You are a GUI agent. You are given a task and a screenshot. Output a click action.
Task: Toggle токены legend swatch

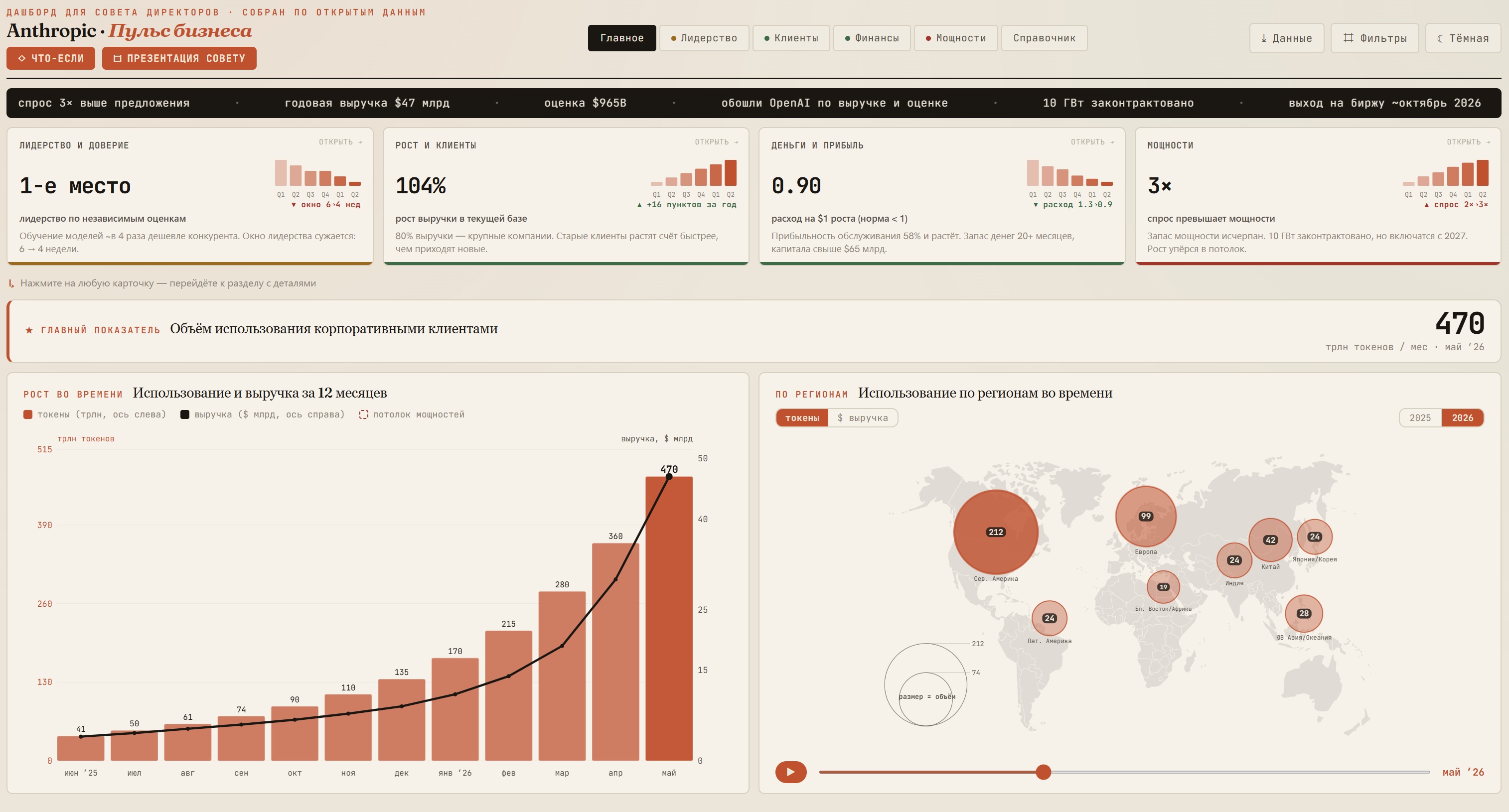tap(27, 414)
